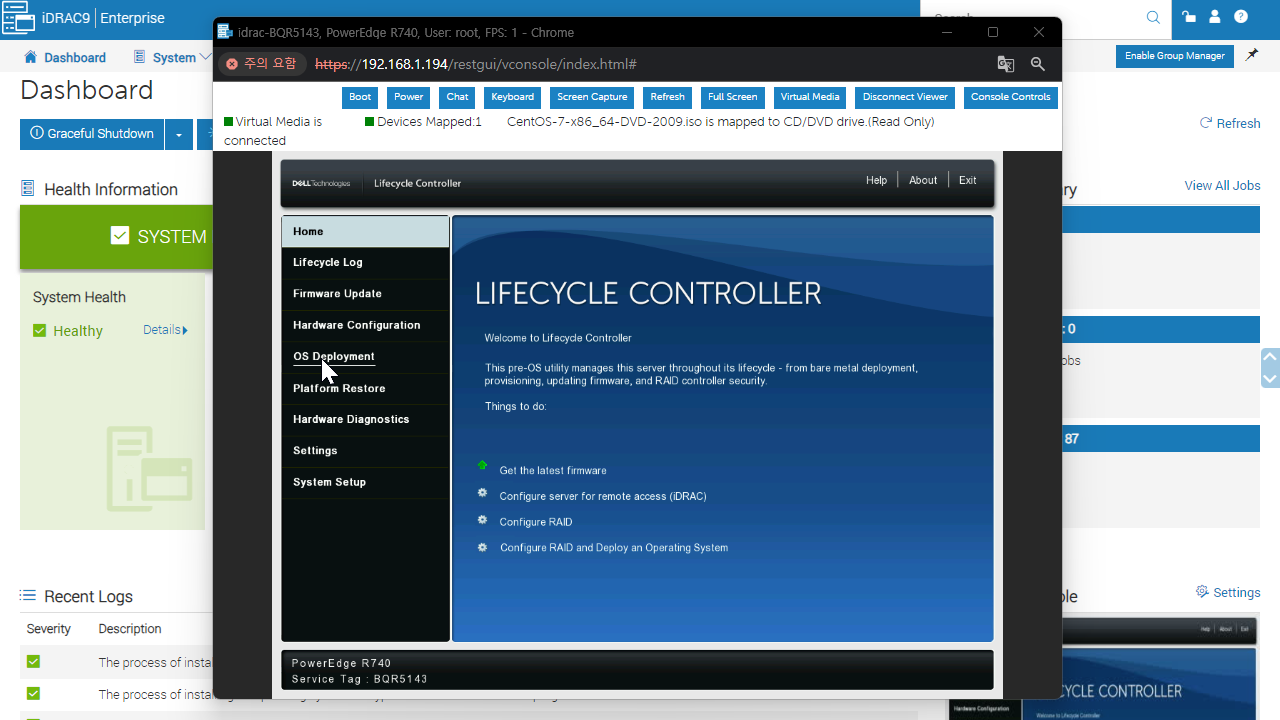This screenshot has height=720, width=1280.
Task: Click gear icon beside RAID and Deploy item
Action: point(482,547)
